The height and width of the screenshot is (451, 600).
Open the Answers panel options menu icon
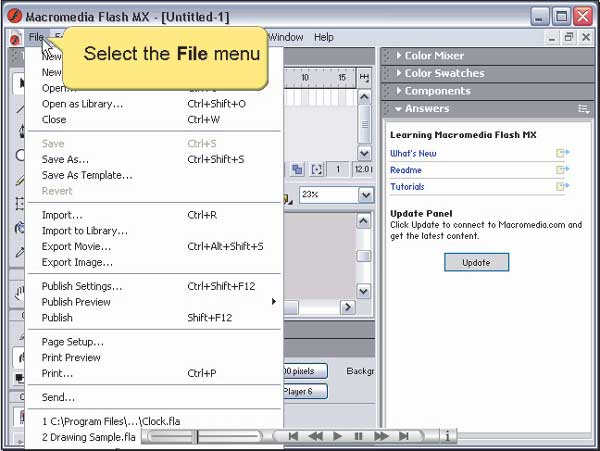tap(583, 109)
